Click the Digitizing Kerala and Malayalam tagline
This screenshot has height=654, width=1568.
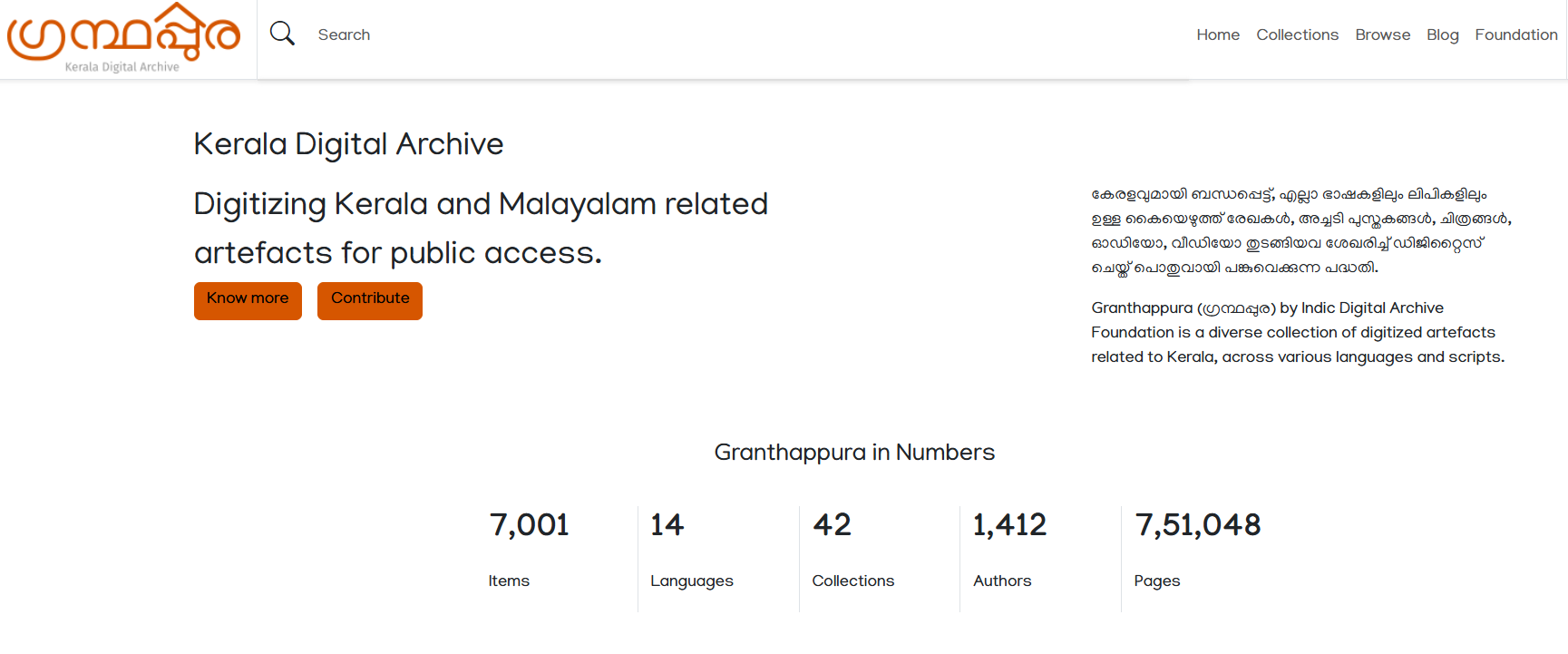click(x=481, y=228)
